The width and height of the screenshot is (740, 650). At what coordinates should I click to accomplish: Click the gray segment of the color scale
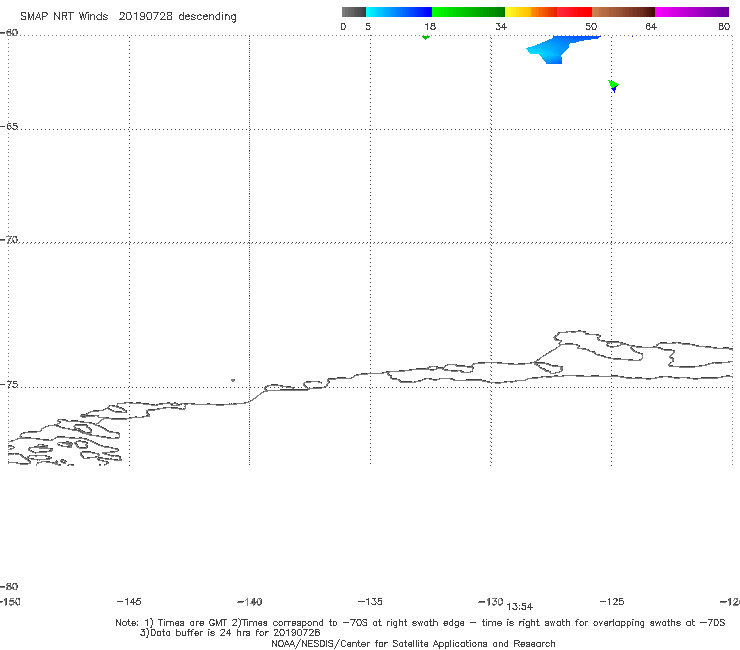pos(353,12)
